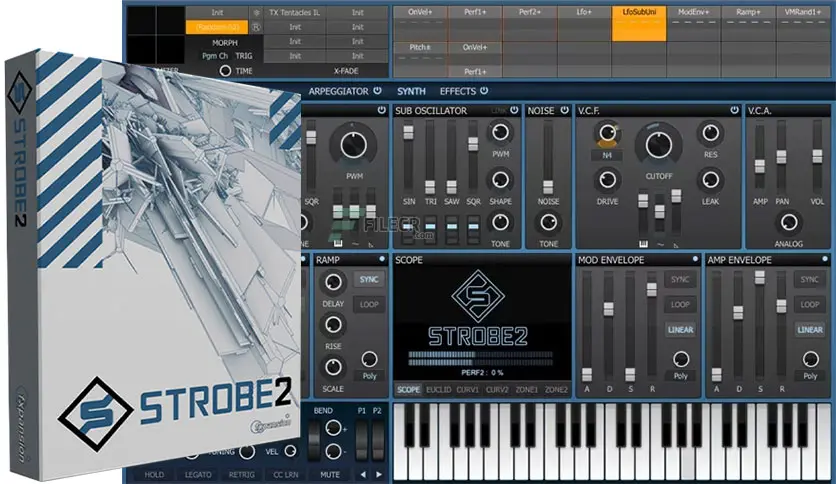Select the EUCLID scope tab
Screen dimensions: 836x484
coord(439,389)
